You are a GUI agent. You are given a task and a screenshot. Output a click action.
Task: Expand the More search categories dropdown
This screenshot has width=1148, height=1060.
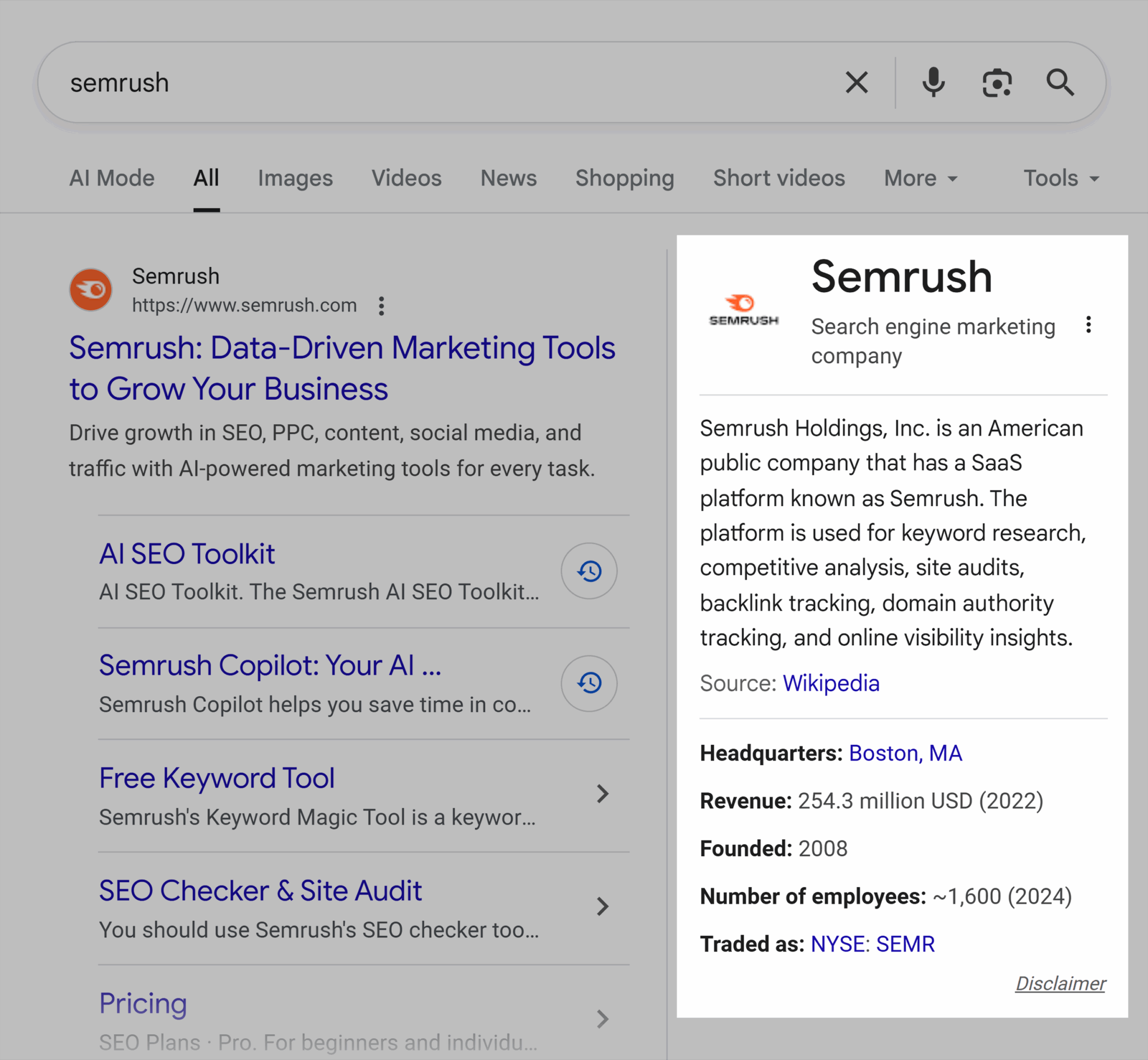pyautogui.click(x=919, y=178)
